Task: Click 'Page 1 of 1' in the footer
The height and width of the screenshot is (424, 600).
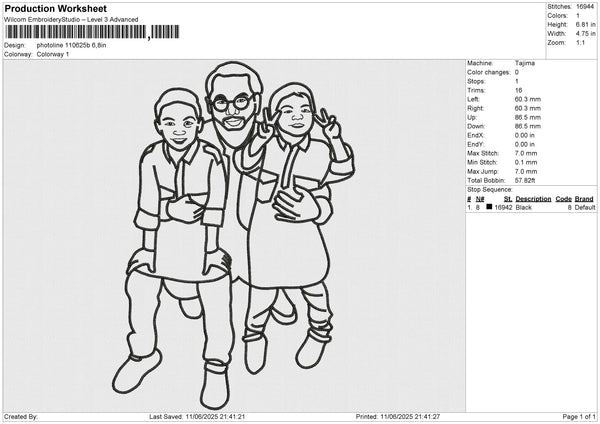Action: point(579,417)
